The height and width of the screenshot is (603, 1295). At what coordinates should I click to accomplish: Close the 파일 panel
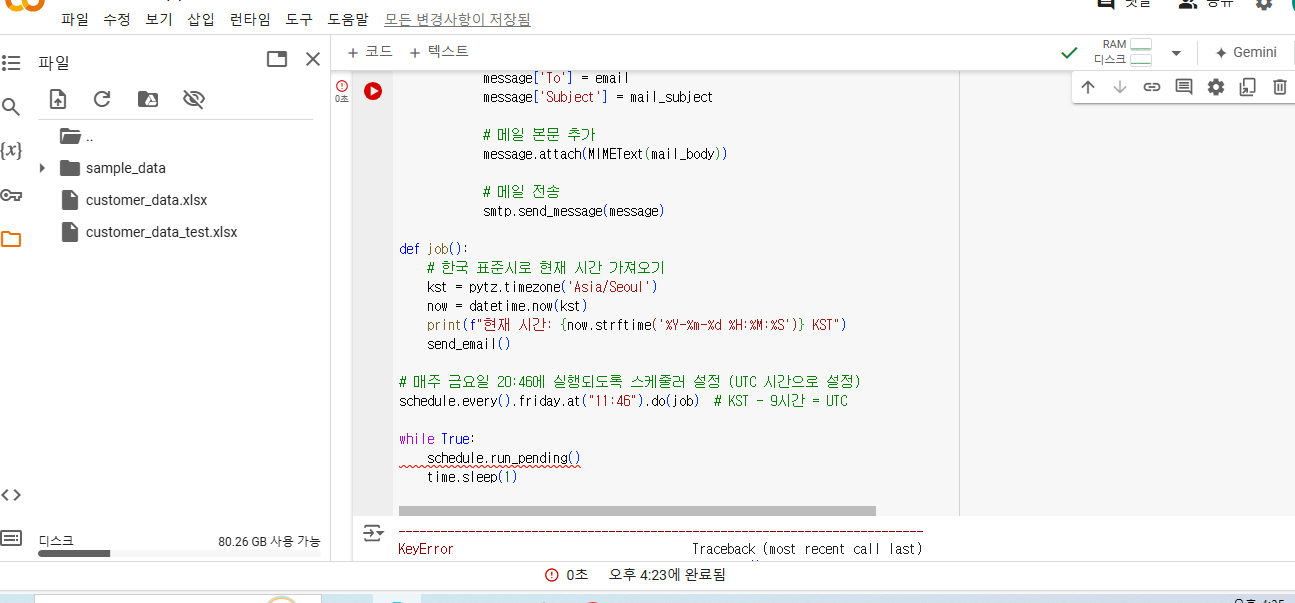click(x=313, y=59)
